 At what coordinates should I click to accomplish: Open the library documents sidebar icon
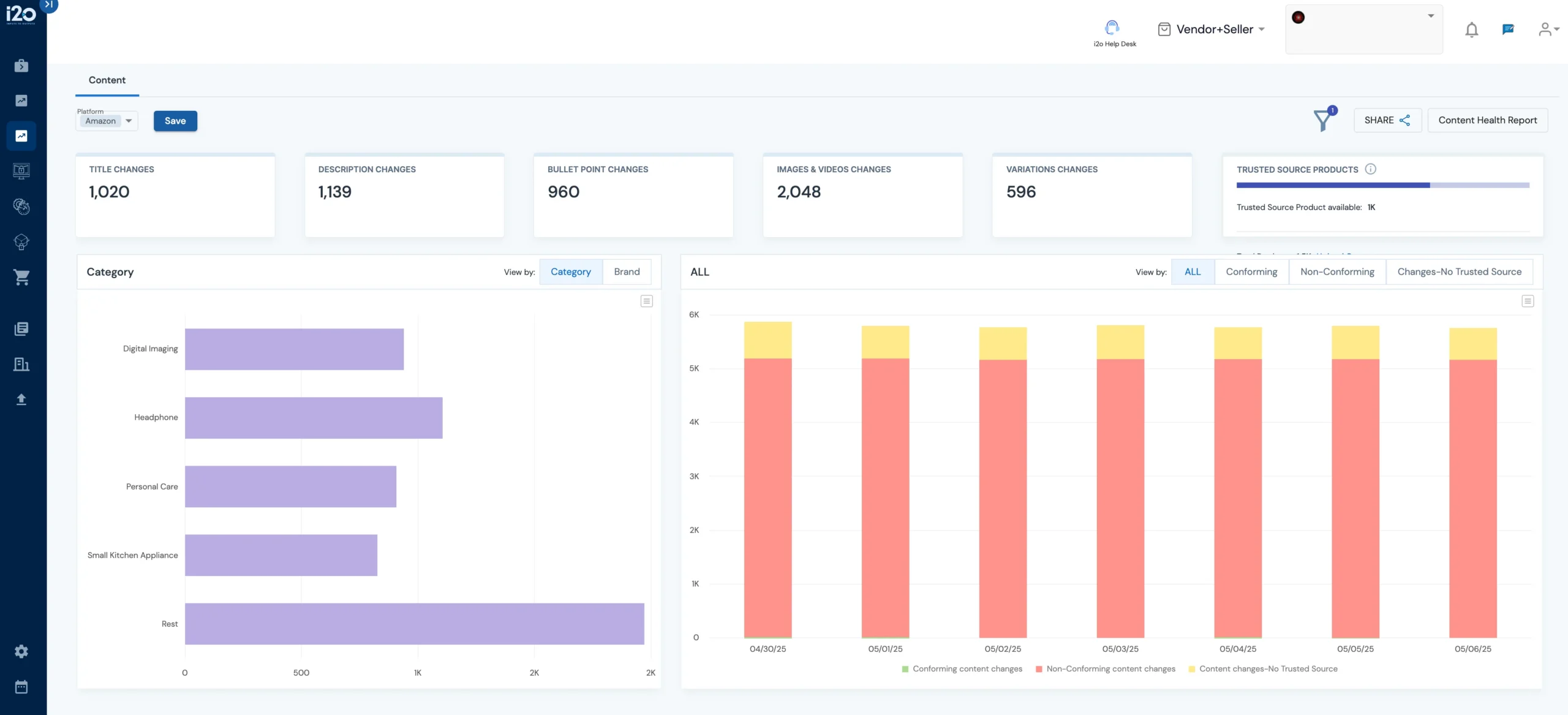21,329
